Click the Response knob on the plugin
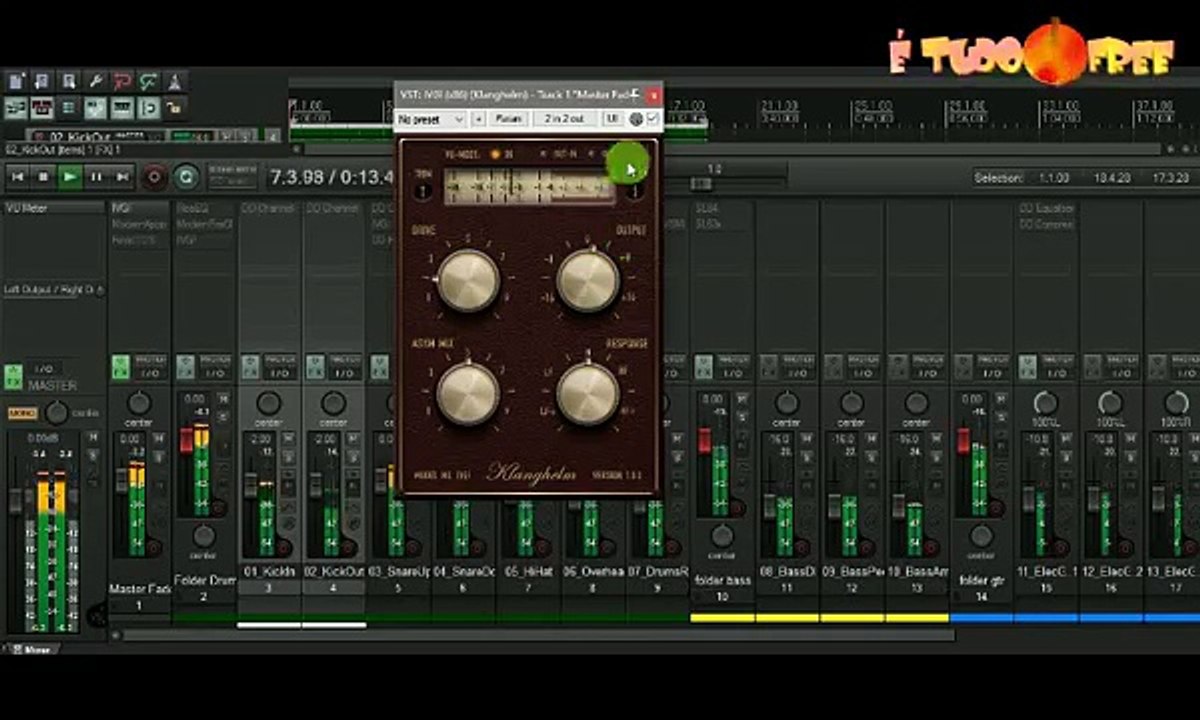 (588, 393)
